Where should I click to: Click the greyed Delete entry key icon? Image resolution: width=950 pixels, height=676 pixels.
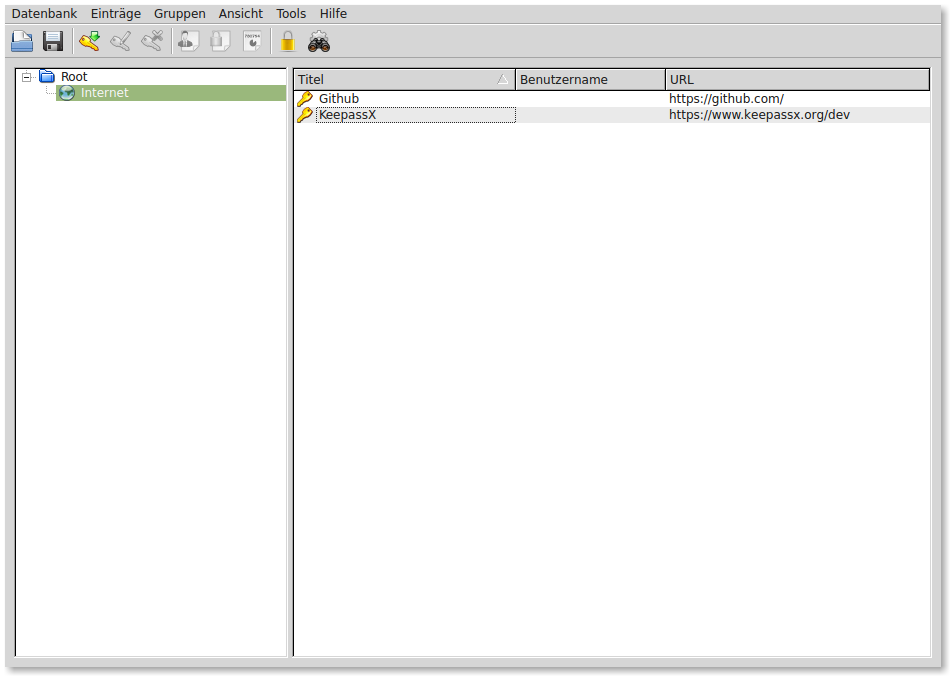click(152, 41)
